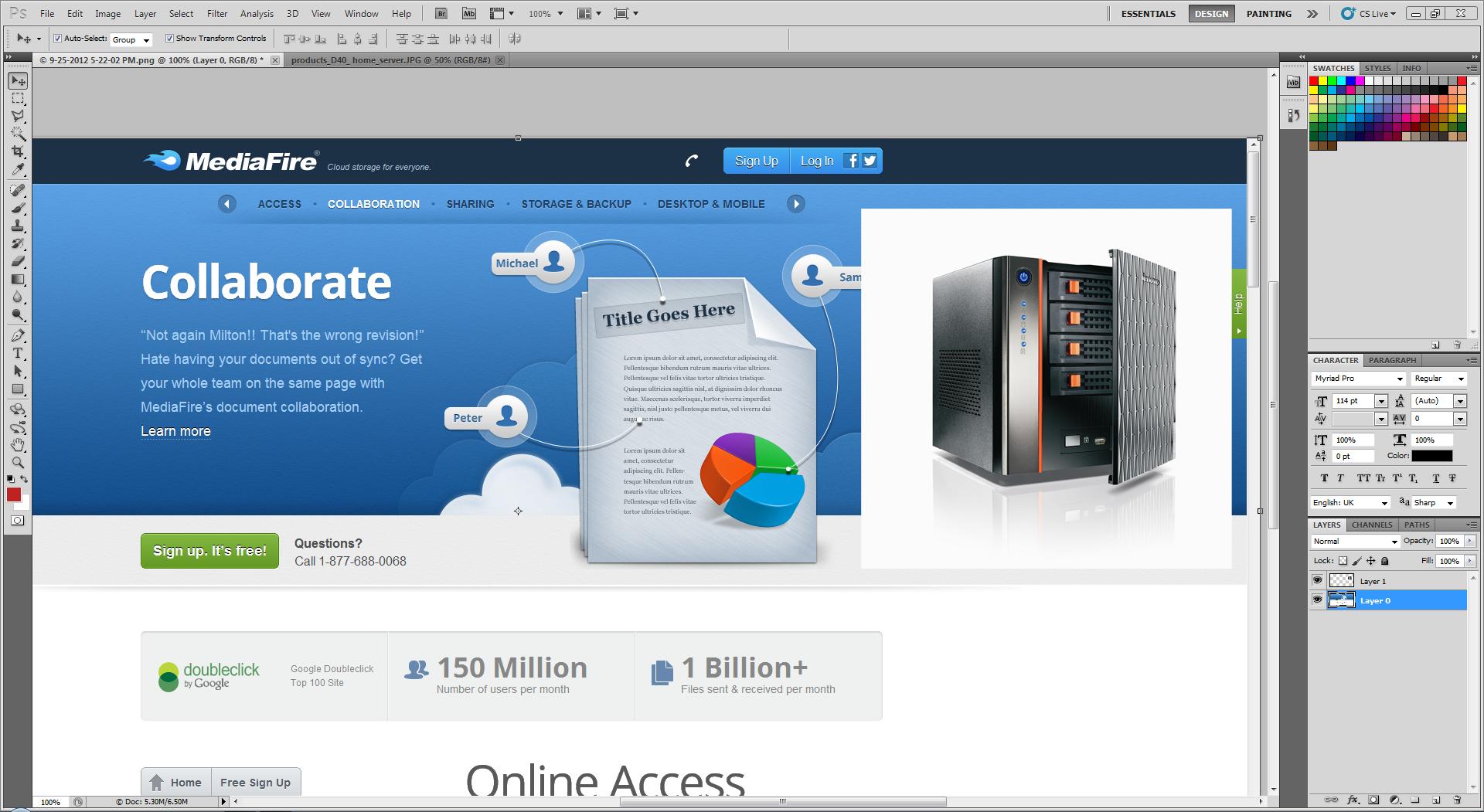Choose the Magic Wand tool
Screen dimensions: 1484x812
point(18,134)
